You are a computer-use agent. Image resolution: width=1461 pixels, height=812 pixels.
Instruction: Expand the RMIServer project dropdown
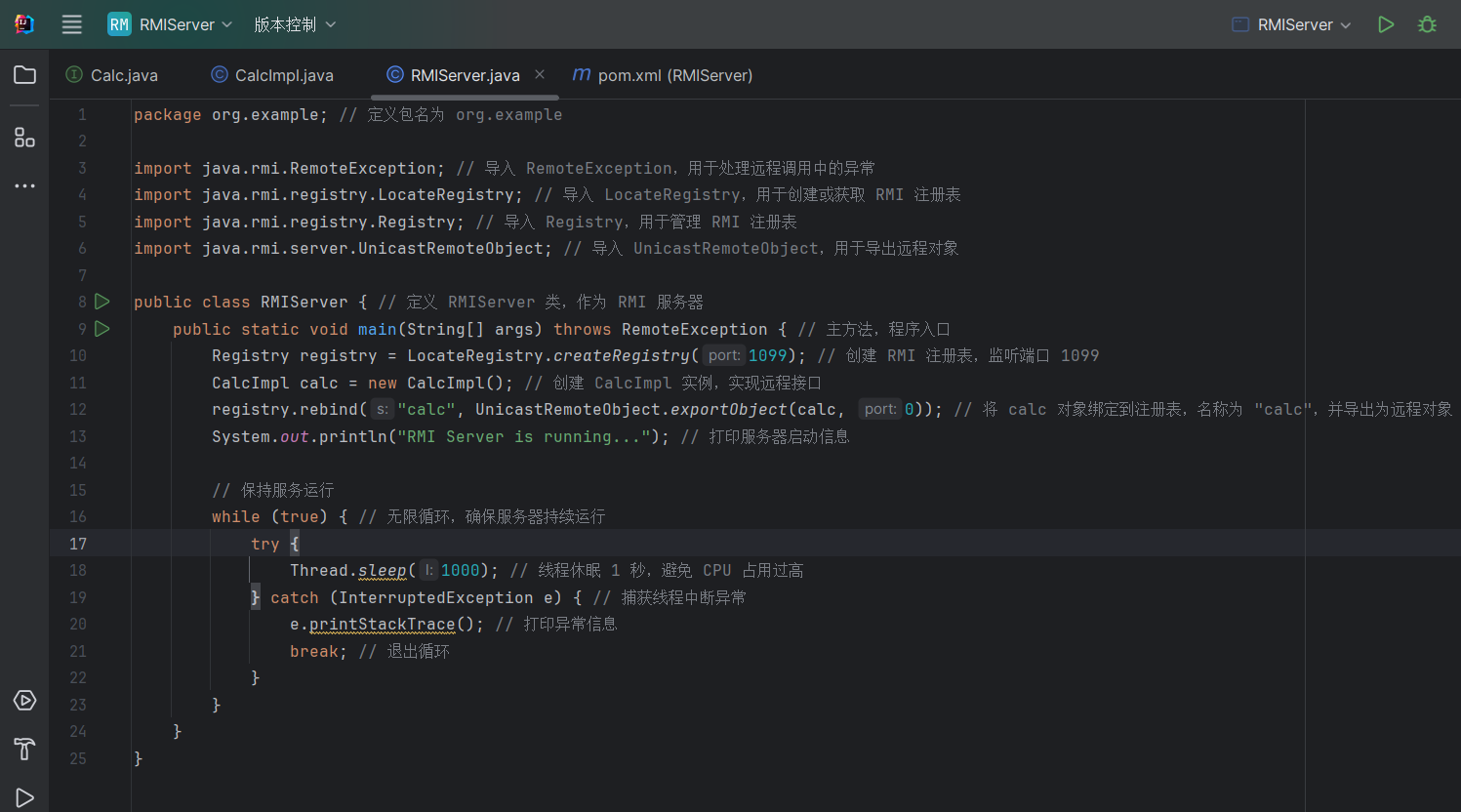(171, 24)
